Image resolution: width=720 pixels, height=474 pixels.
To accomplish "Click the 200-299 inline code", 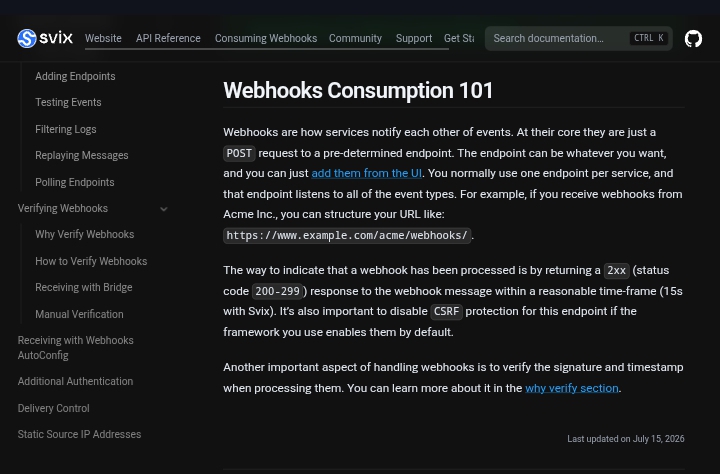I will [277, 291].
